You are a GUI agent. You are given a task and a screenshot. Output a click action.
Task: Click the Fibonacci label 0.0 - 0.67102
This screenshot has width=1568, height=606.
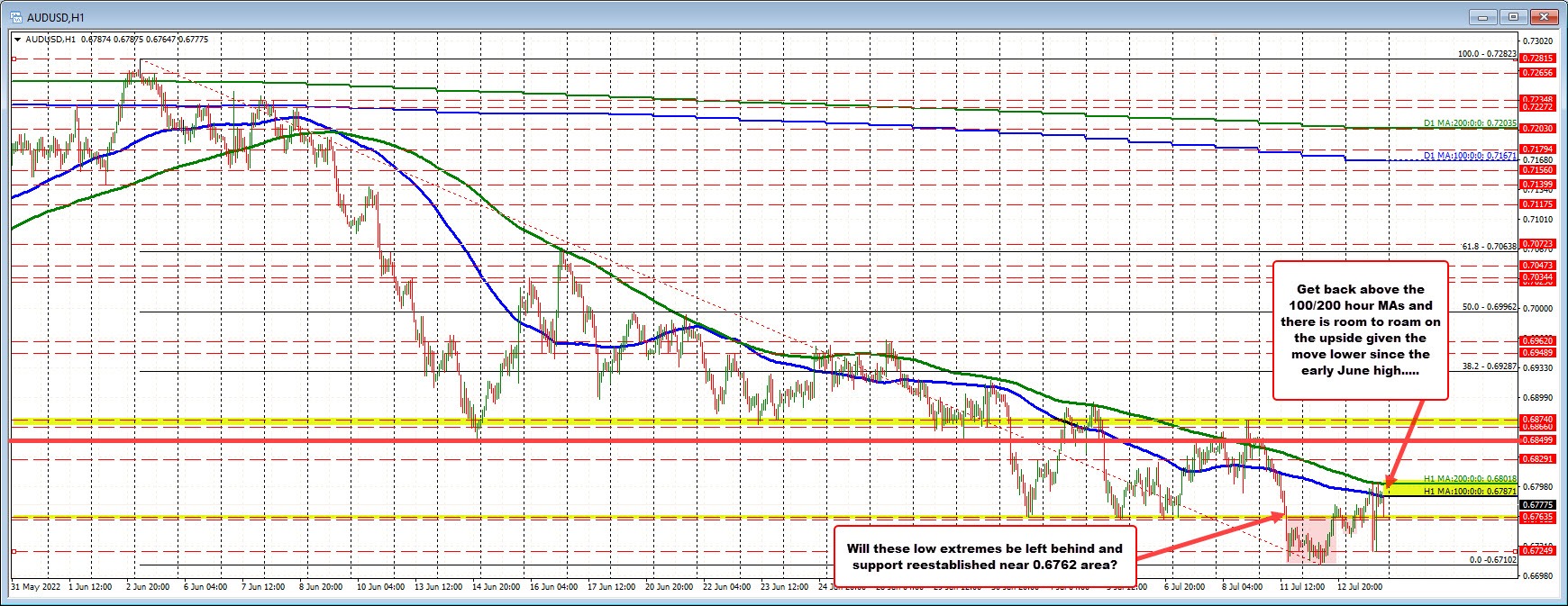pyautogui.click(x=1492, y=559)
